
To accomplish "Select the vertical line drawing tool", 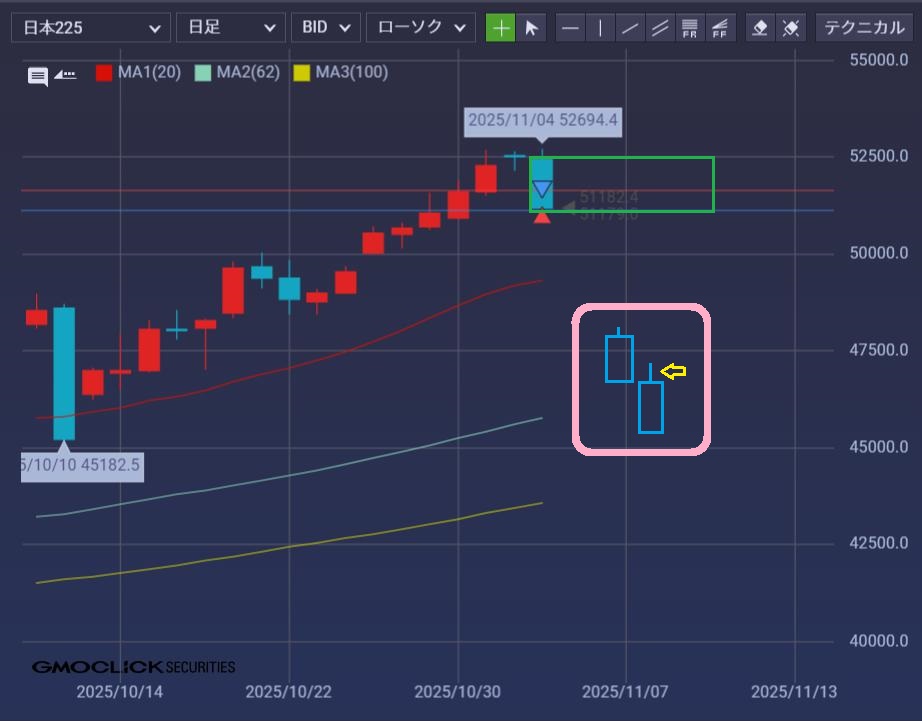I will tap(600, 27).
